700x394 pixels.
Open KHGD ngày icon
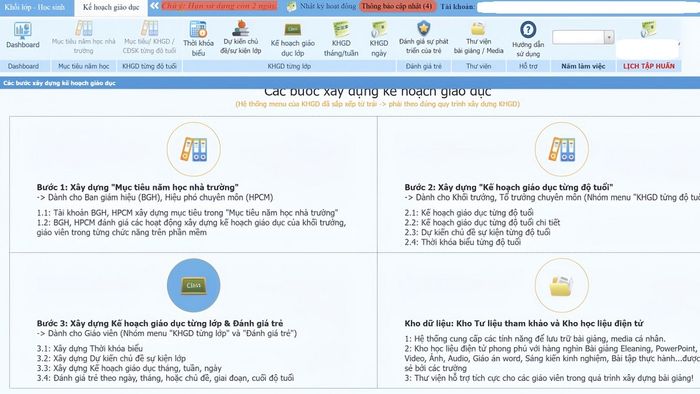pos(379,29)
